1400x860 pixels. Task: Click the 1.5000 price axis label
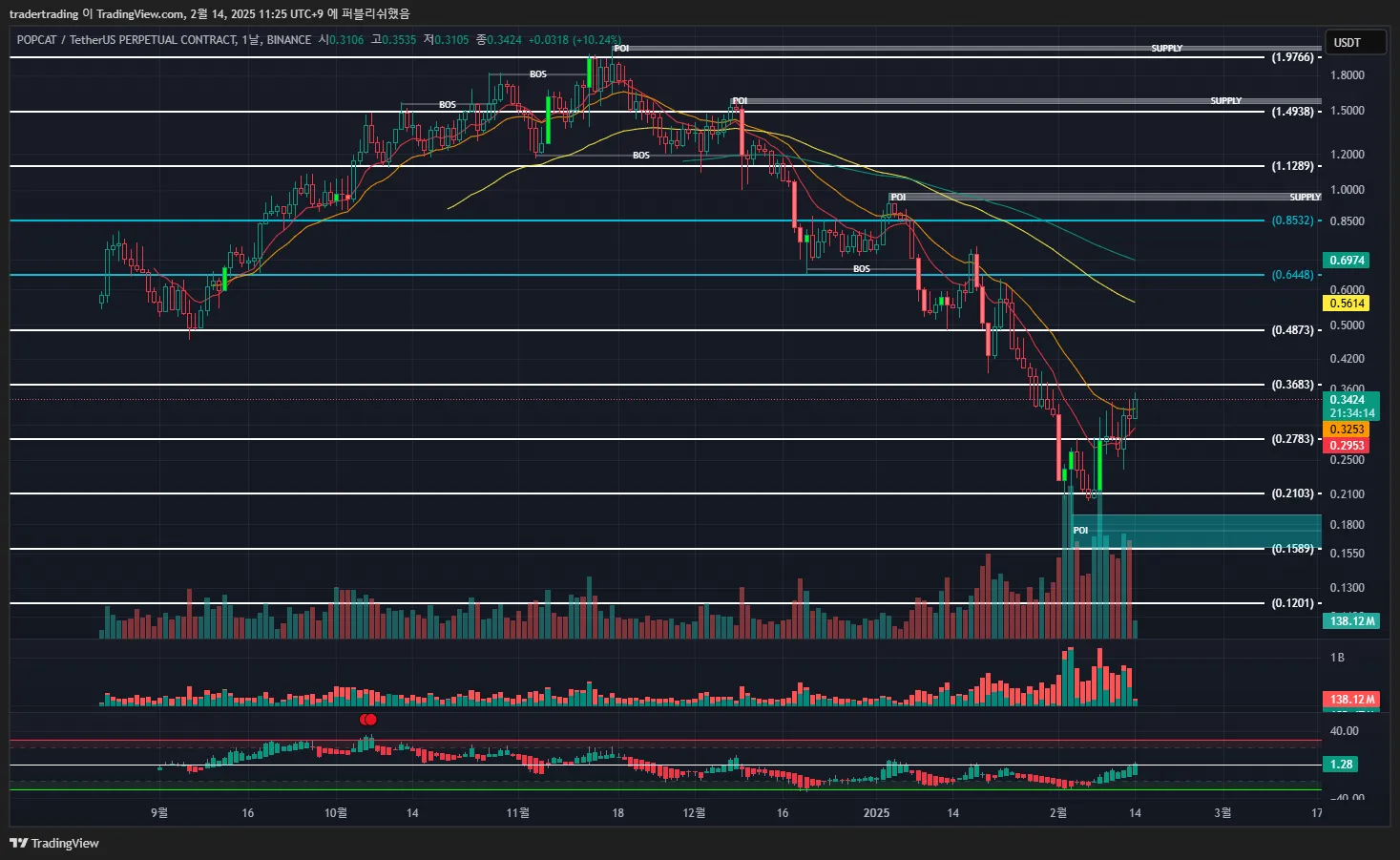coord(1347,111)
